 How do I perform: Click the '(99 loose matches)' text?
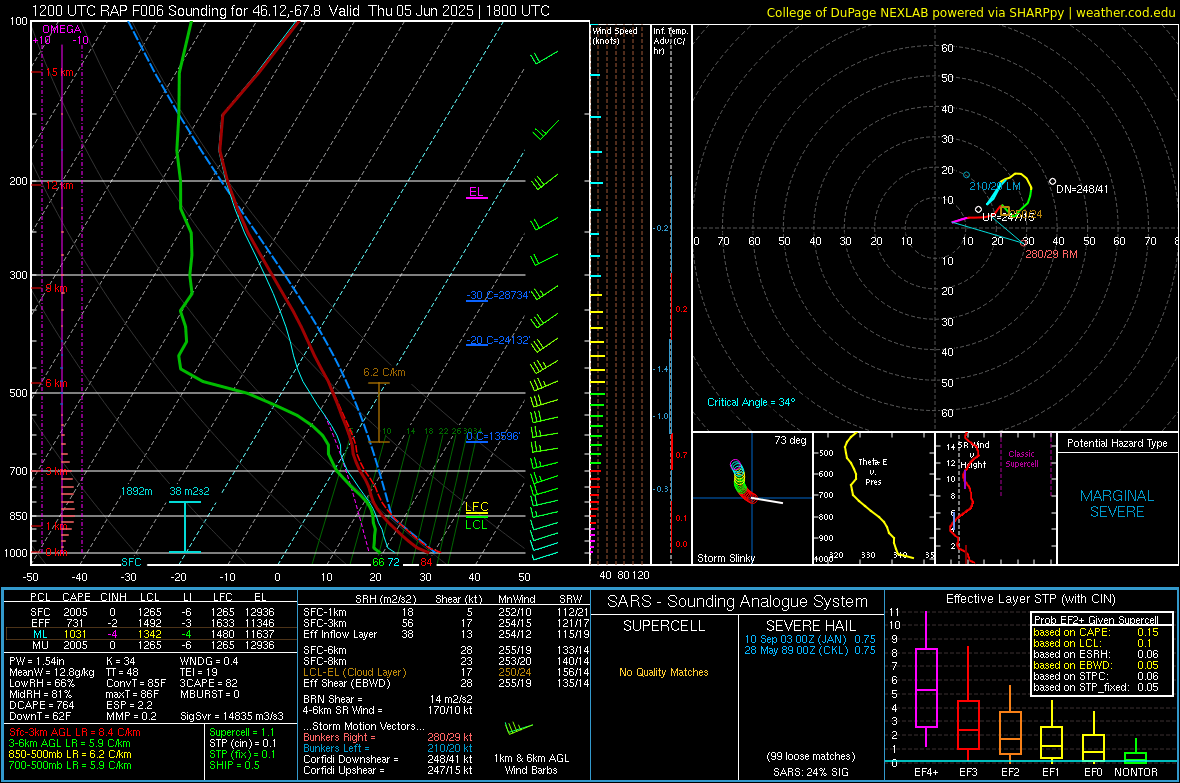pyautogui.click(x=810, y=757)
